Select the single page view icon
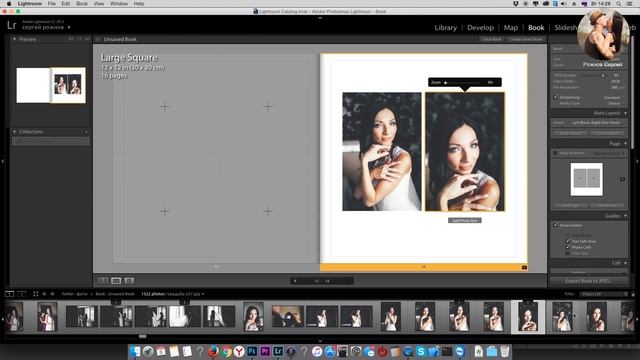 point(129,281)
